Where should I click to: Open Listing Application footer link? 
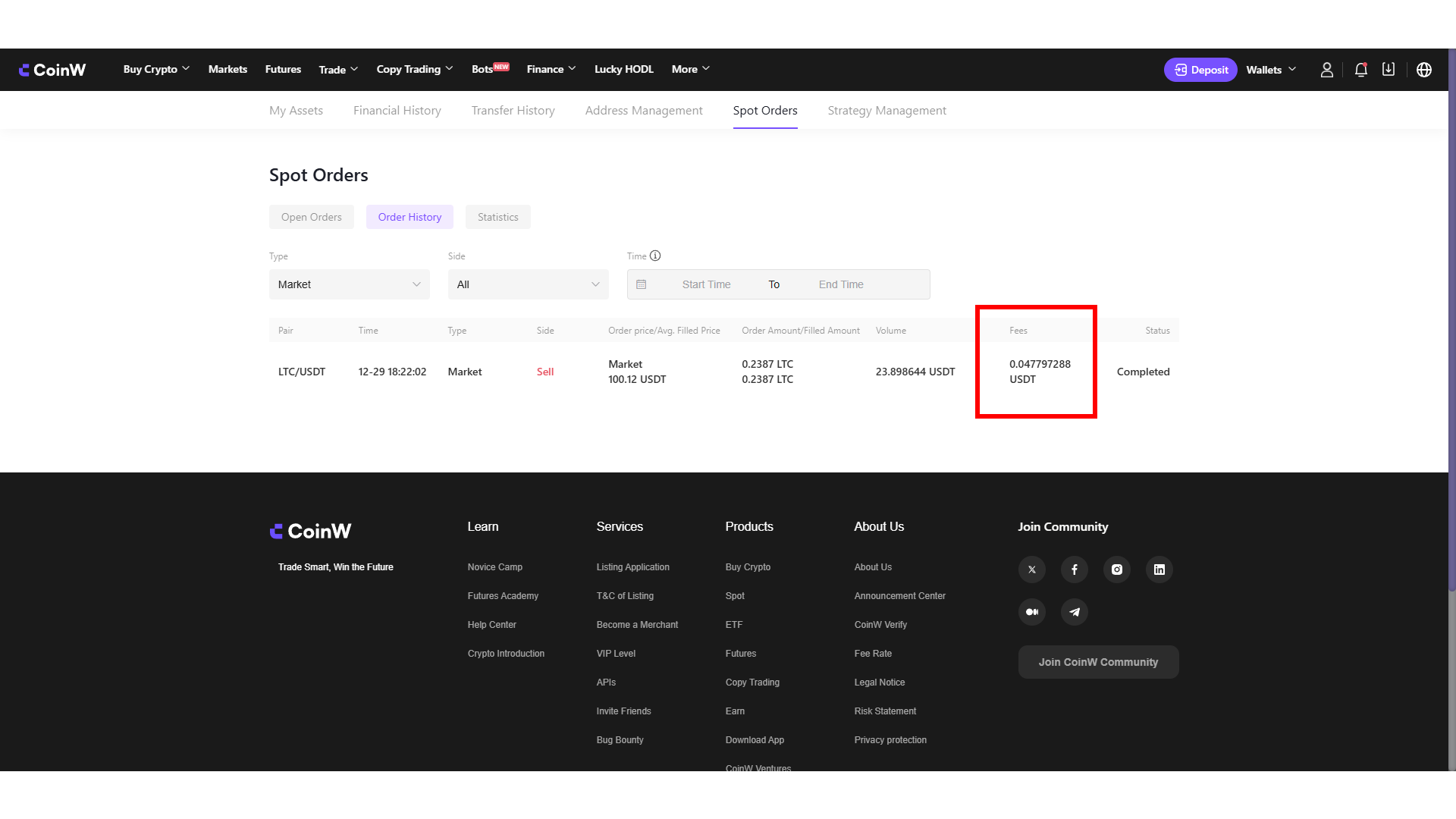pyautogui.click(x=633, y=567)
